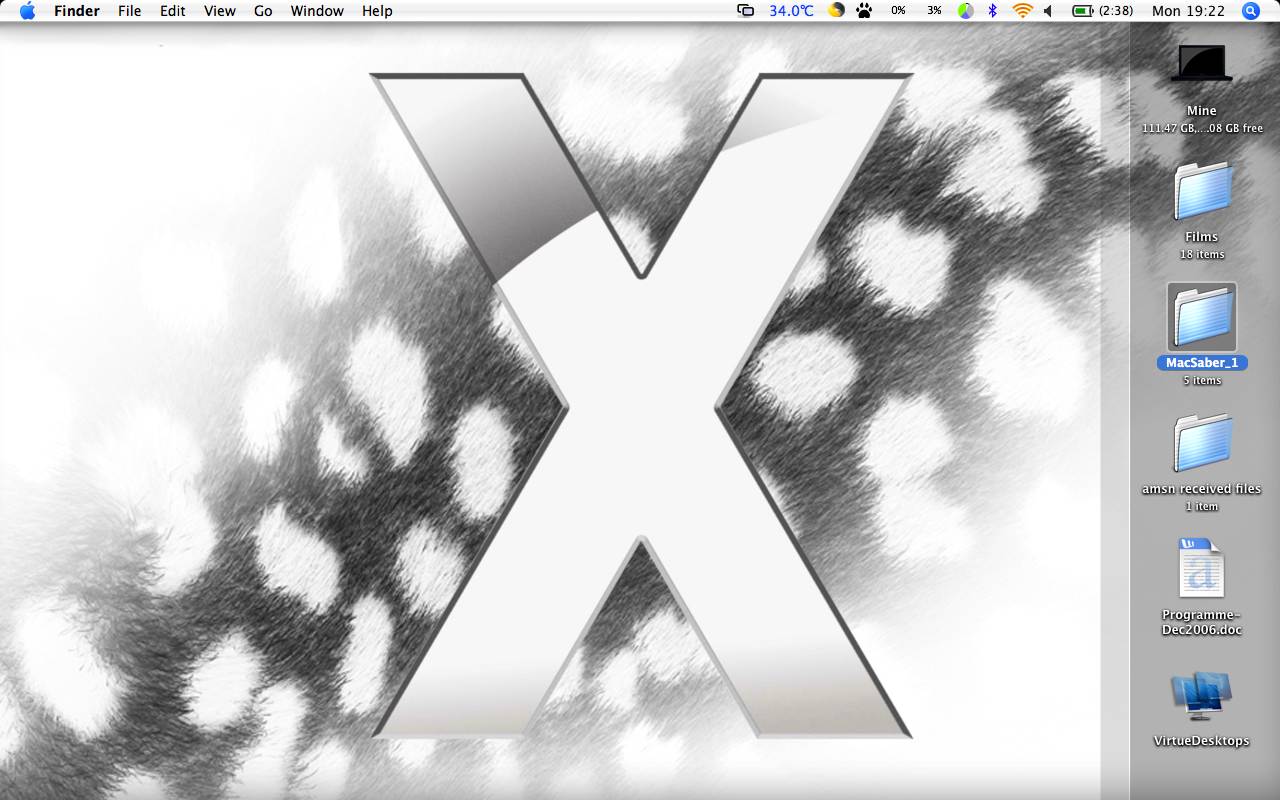Click the paw print menu bar icon
Image resolution: width=1280 pixels, height=800 pixels.
(866, 11)
